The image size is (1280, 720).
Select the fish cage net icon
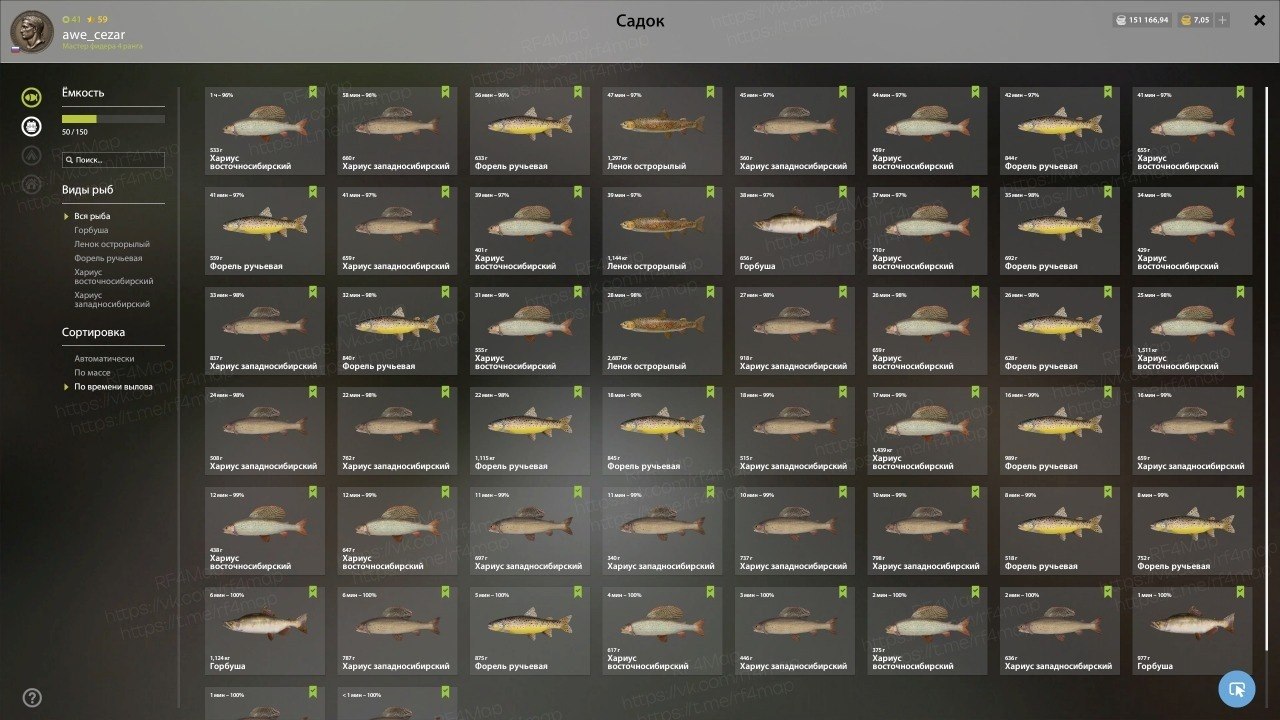32,126
